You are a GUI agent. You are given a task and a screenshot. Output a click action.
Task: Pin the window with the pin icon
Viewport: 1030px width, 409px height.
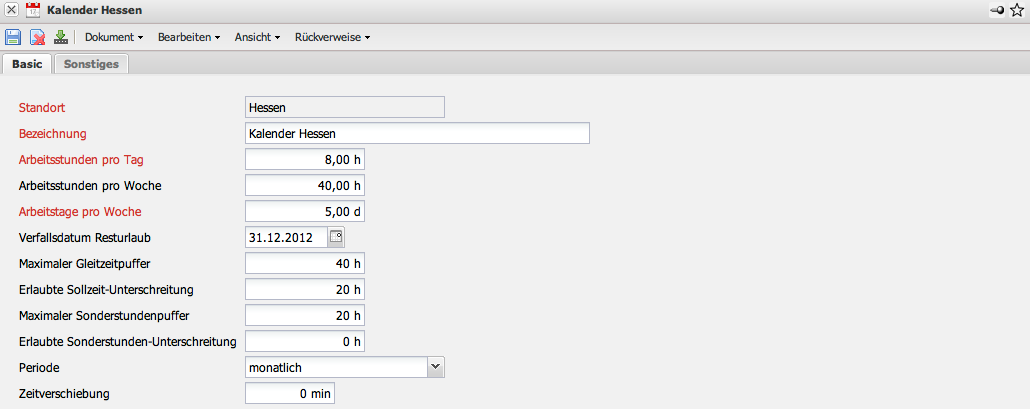[996, 10]
